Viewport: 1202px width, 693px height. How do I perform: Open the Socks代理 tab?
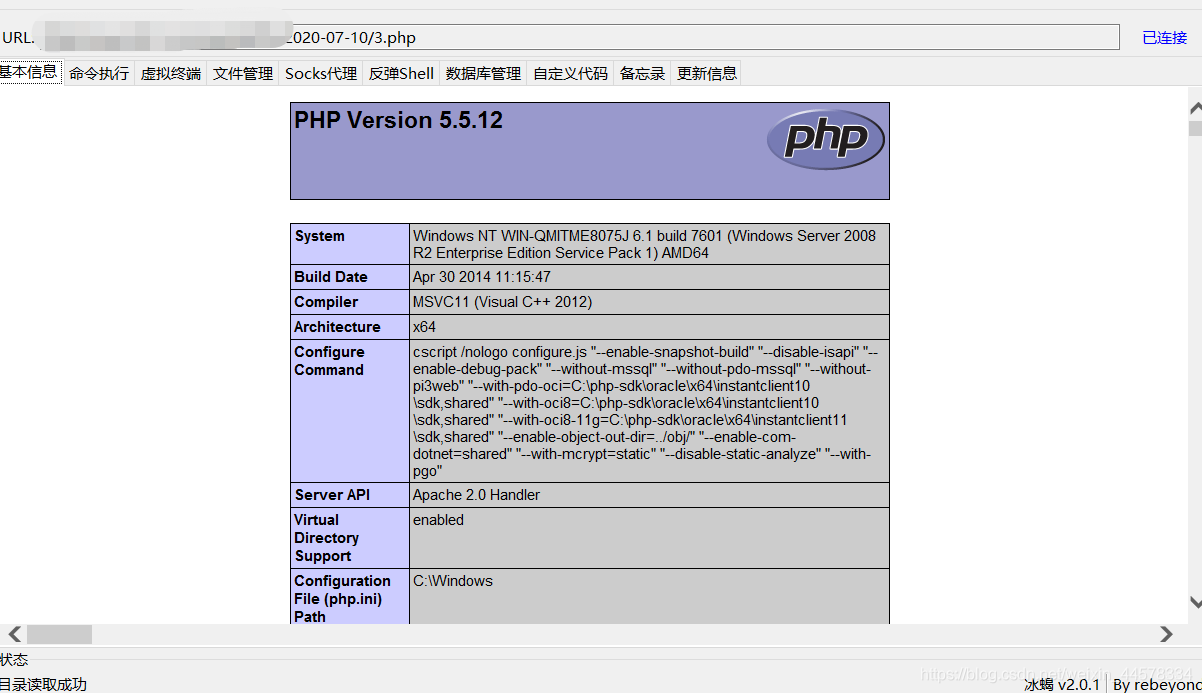[x=321, y=73]
